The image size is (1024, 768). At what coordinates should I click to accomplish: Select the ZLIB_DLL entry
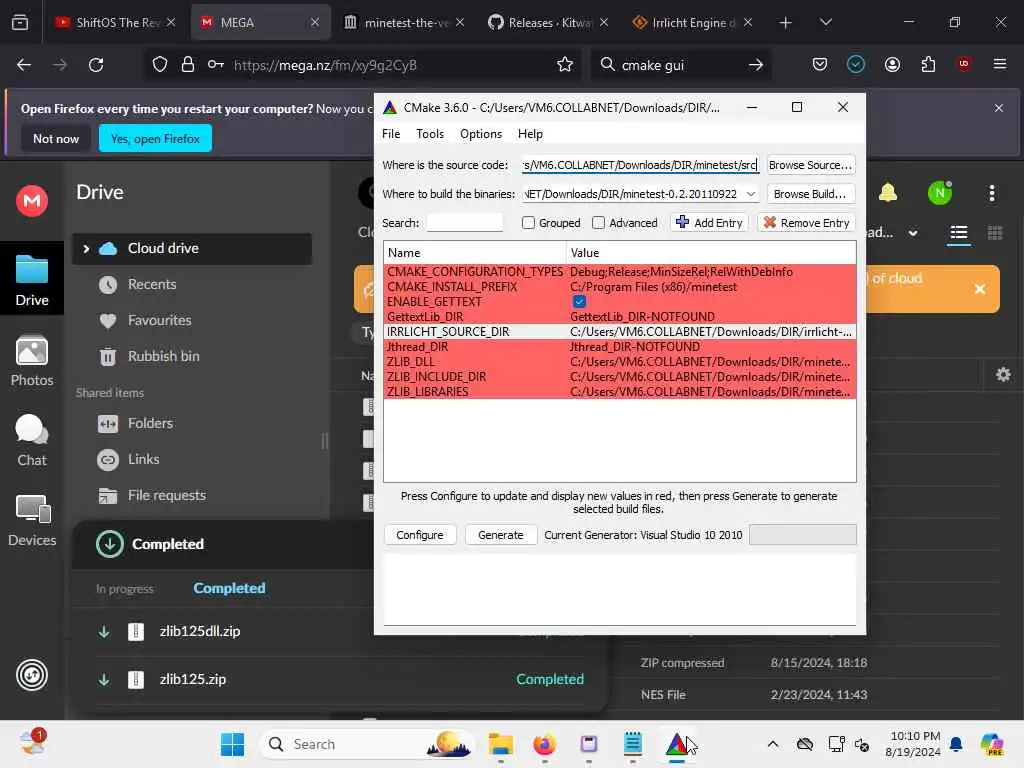[x=620, y=362]
